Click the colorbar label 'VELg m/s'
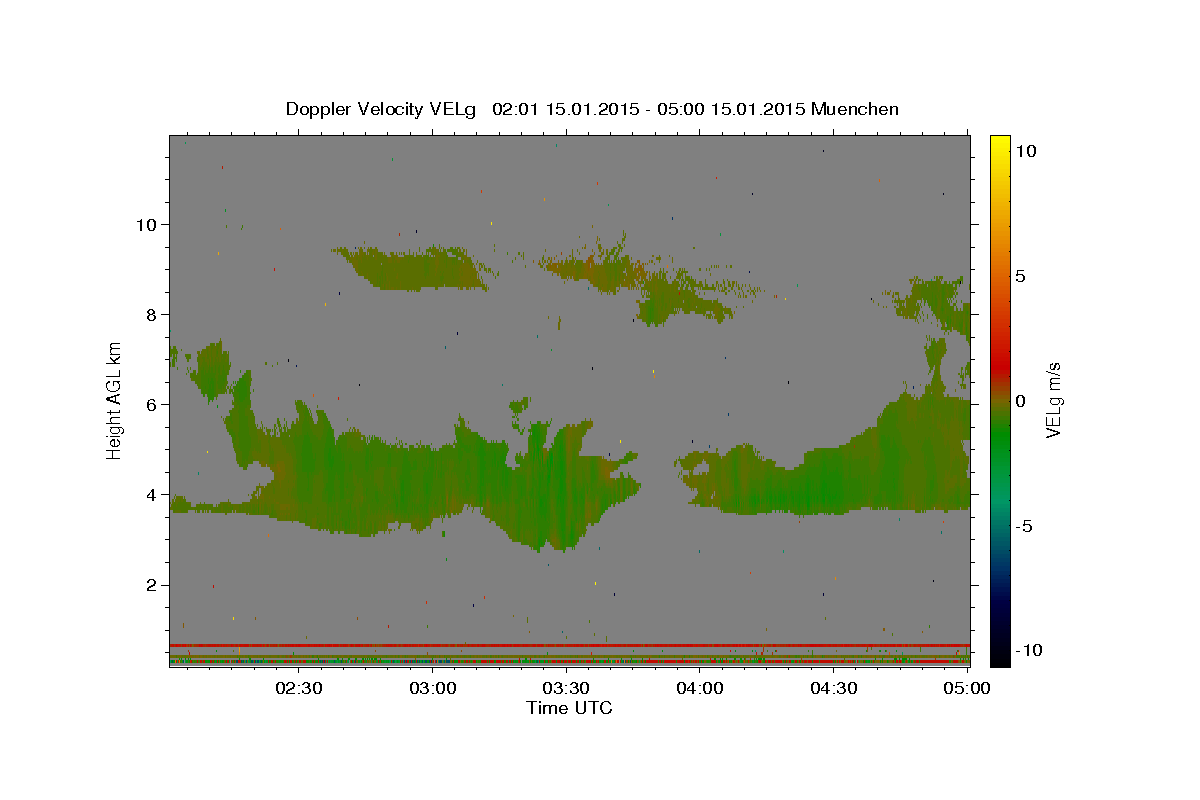The width and height of the screenshot is (1200, 800). pyautogui.click(x=1053, y=400)
